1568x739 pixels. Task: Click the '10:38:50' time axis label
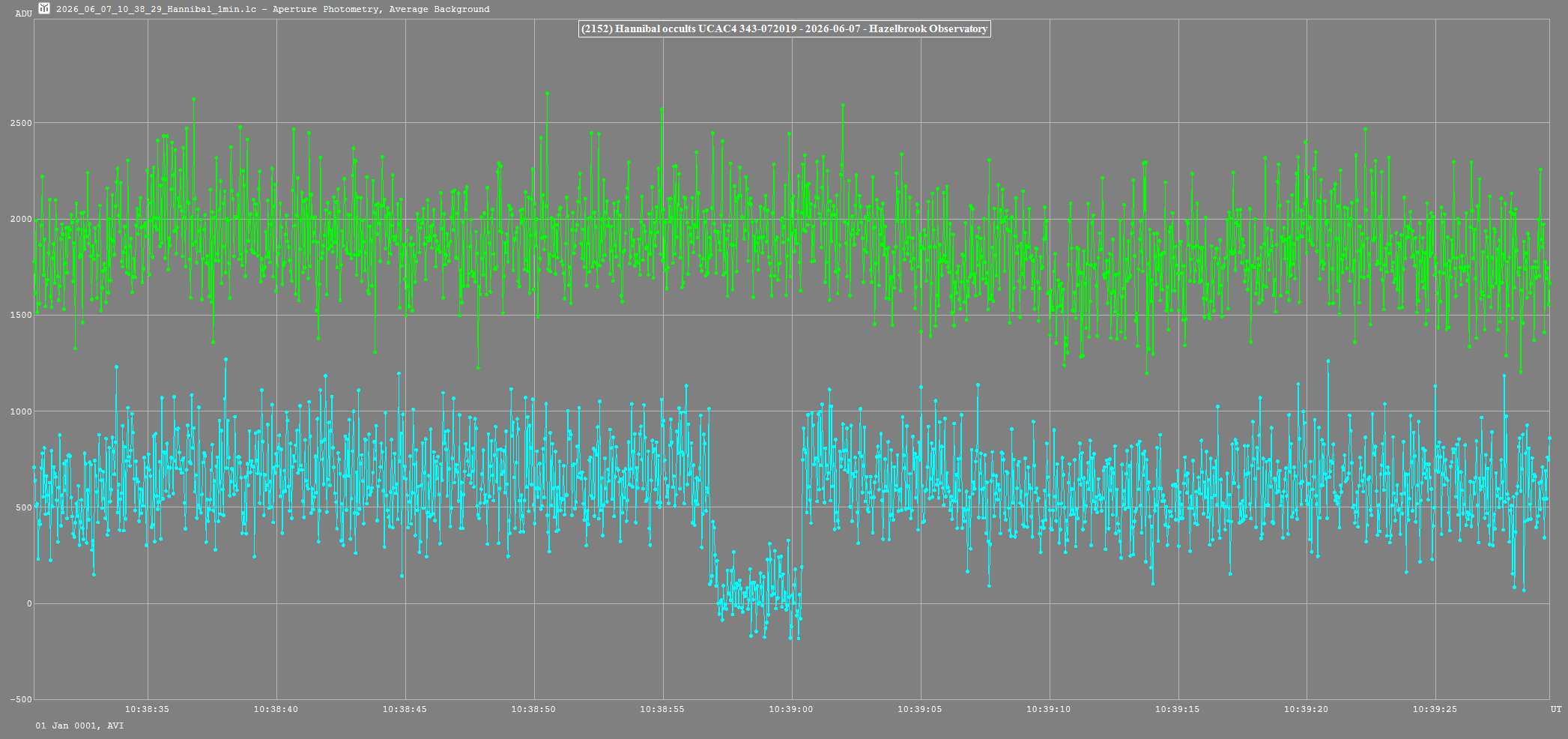[533, 709]
